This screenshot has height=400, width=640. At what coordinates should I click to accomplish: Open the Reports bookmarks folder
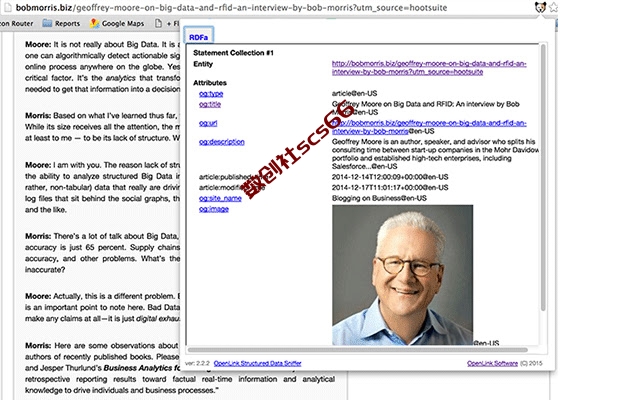click(x=62, y=23)
